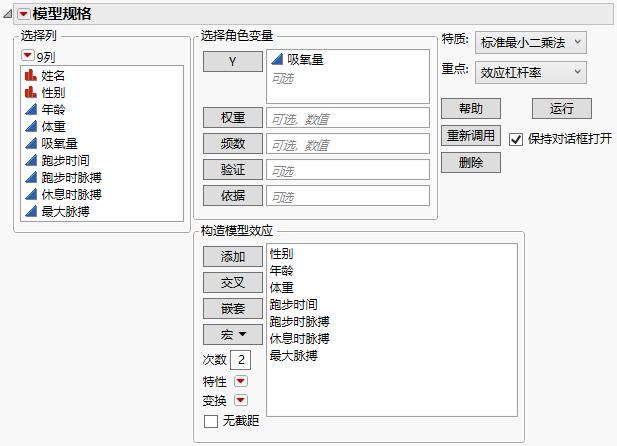Select 最大脉搏 in the column list
The image size is (617, 446).
click(65, 211)
